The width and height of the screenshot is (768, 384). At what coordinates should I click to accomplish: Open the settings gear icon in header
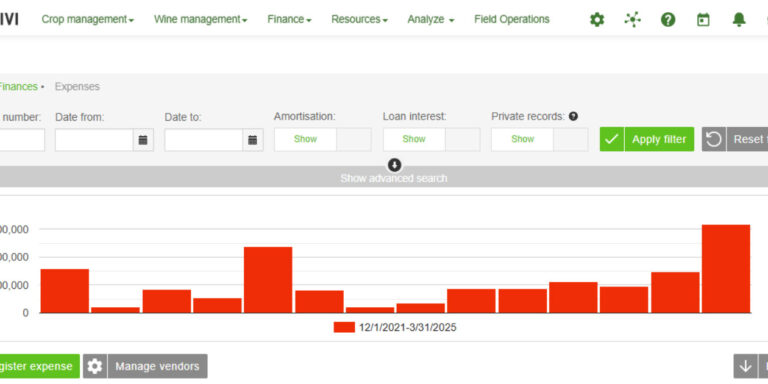click(597, 20)
